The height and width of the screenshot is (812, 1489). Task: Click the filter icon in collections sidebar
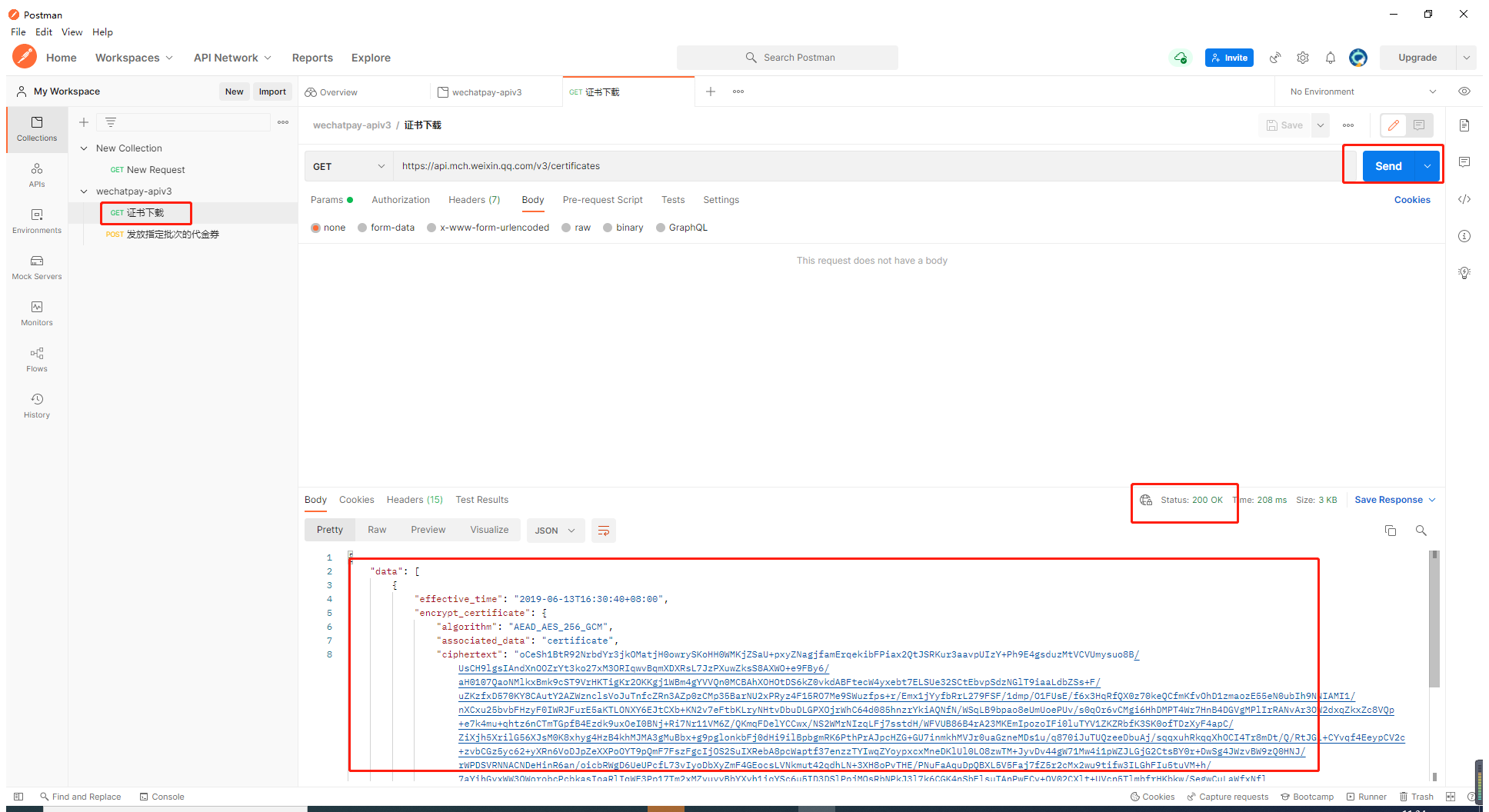point(111,122)
